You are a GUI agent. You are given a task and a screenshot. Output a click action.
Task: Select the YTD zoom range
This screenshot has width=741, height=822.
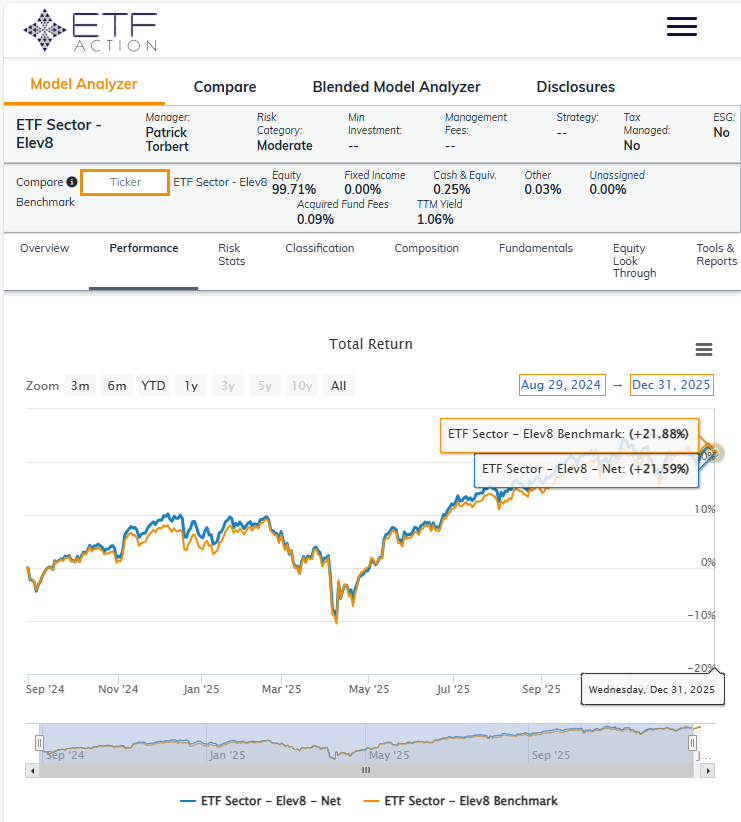[x=153, y=386]
